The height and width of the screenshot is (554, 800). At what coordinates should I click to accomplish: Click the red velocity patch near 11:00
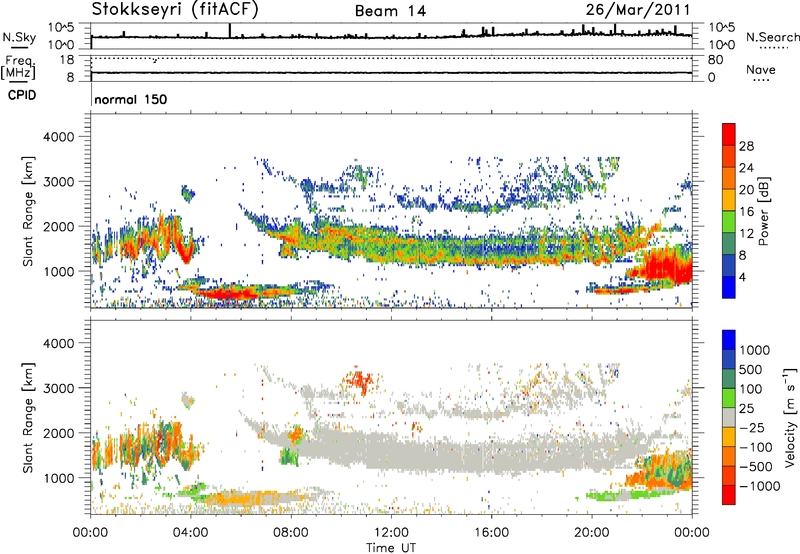pos(361,381)
